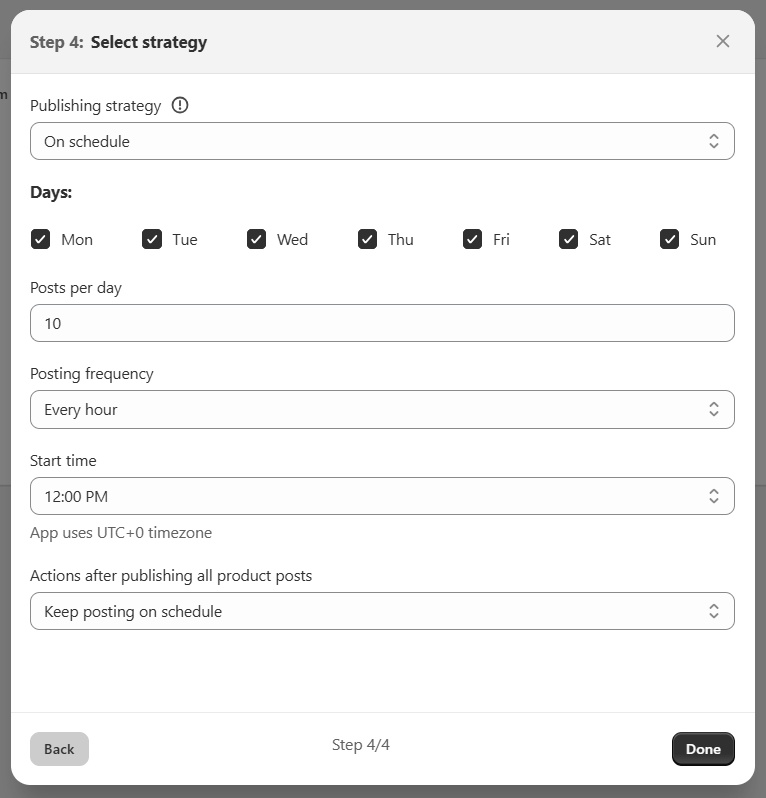Click the Back button
Image resolution: width=766 pixels, height=798 pixels.
pyautogui.click(x=59, y=749)
